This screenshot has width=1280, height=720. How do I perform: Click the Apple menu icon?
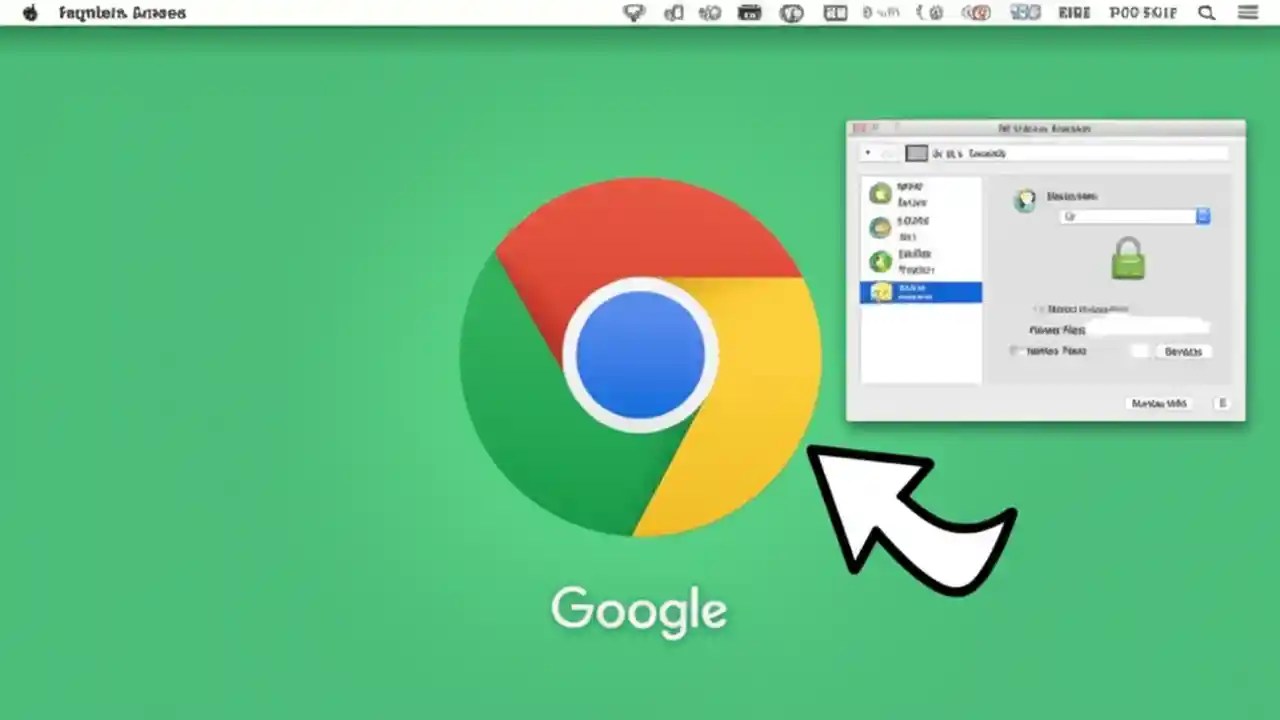pos(29,13)
